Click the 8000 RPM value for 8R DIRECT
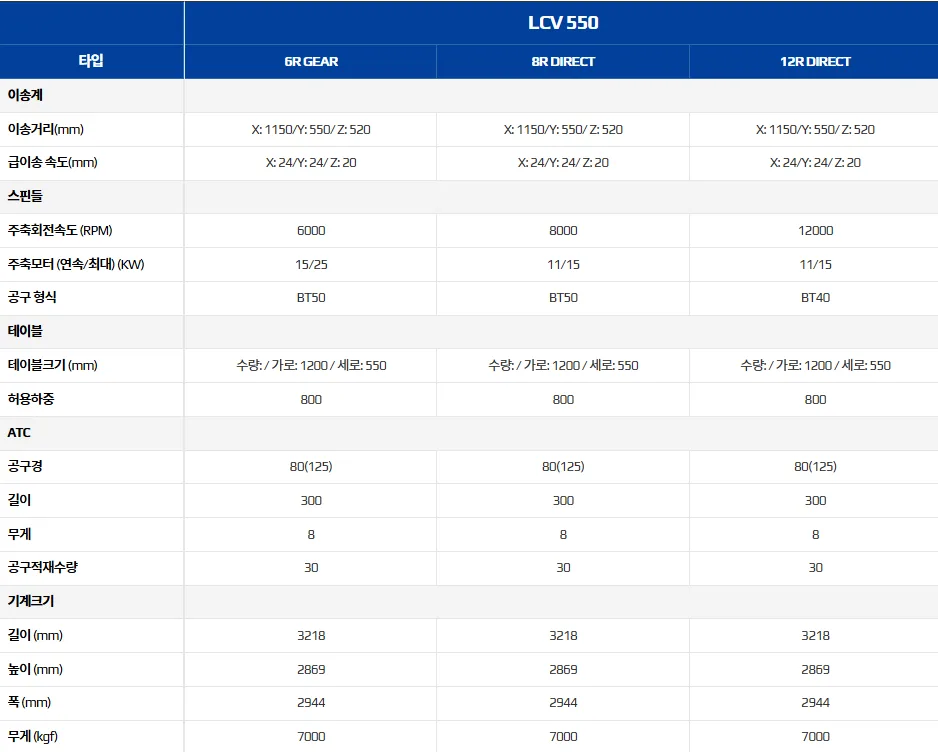The width and height of the screenshot is (938, 752). (563, 230)
